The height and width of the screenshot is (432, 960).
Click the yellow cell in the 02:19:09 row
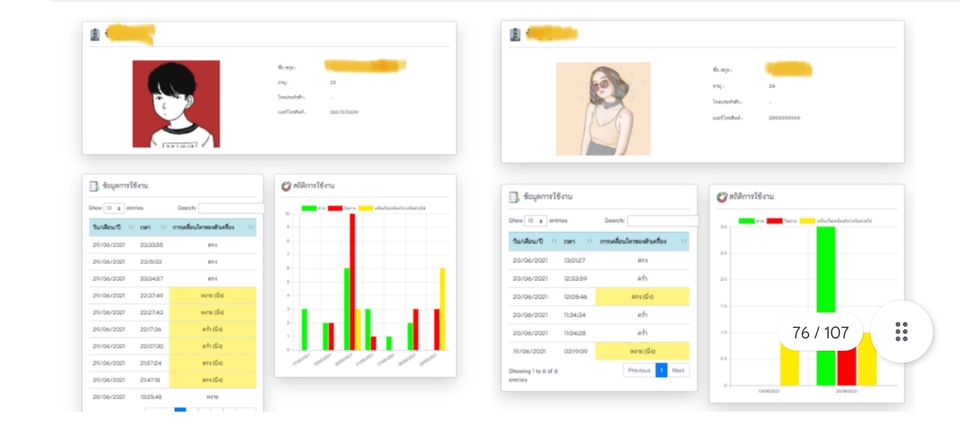click(x=642, y=351)
